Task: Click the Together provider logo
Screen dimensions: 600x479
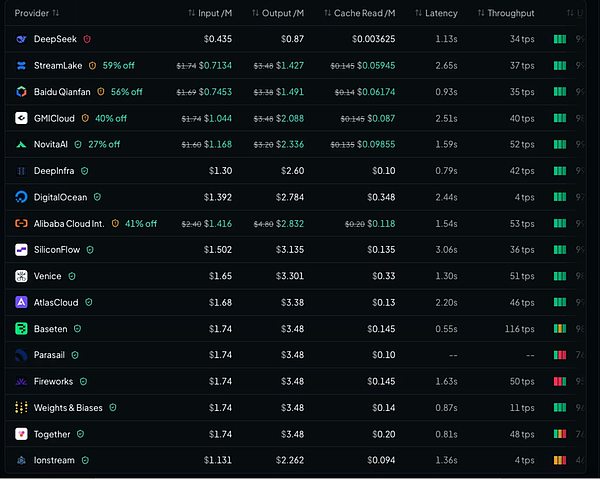Action: [21, 434]
